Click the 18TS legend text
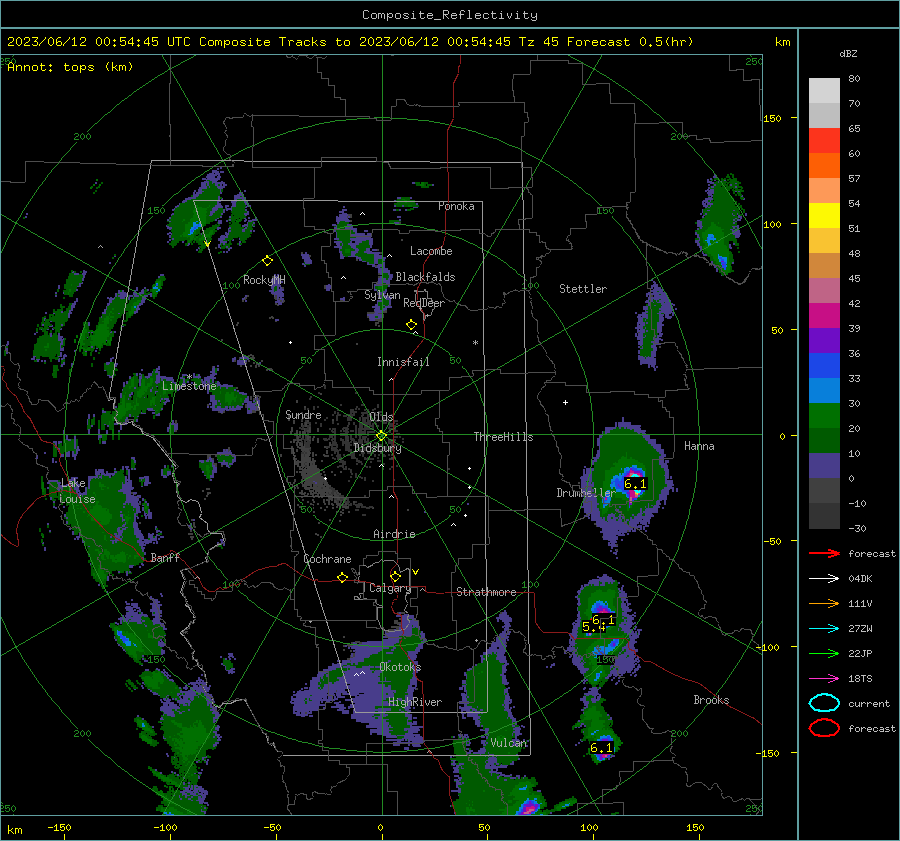The height and width of the screenshot is (841, 900). [x=860, y=679]
